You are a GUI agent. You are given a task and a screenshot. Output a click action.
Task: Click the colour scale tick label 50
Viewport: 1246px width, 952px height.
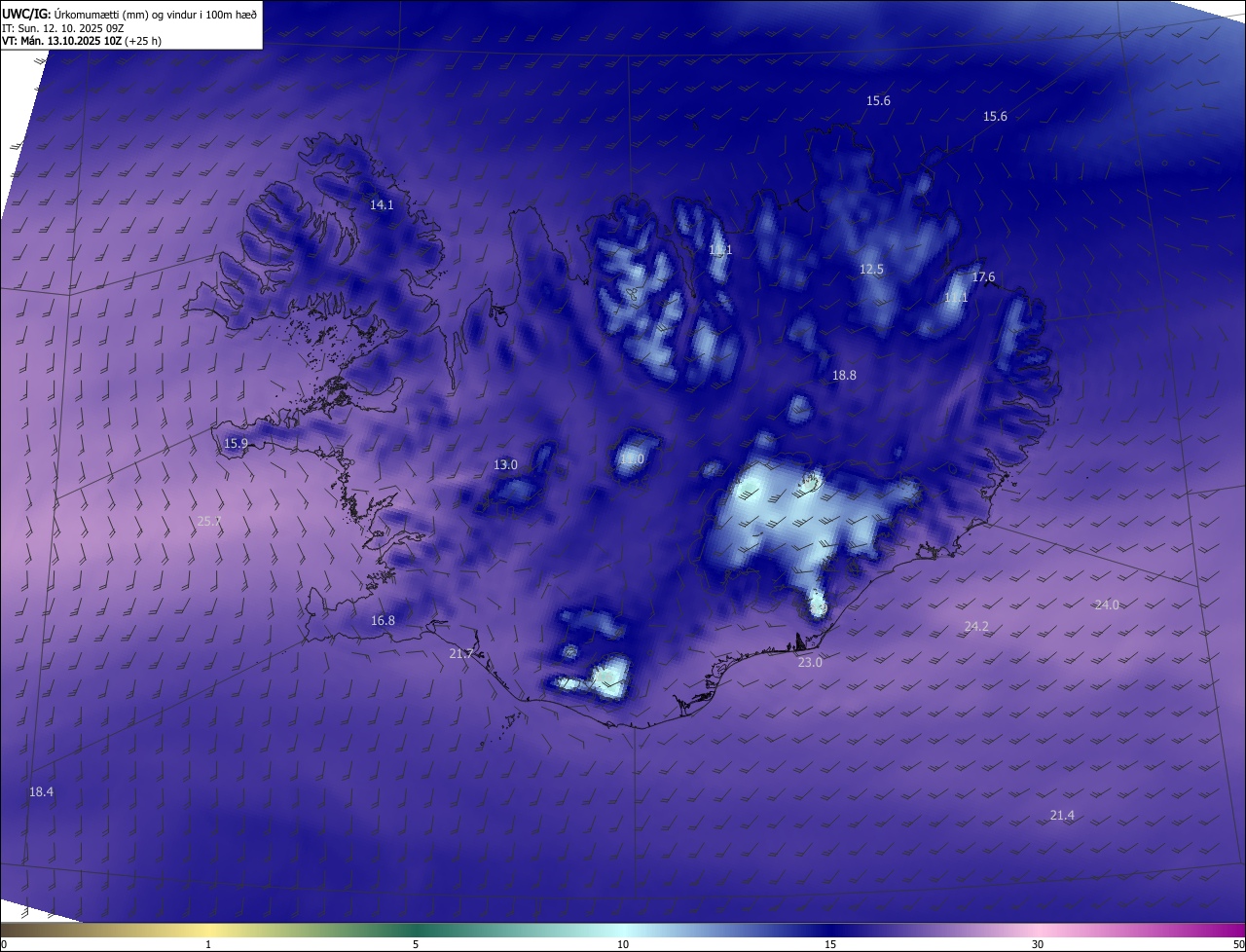point(1238,945)
